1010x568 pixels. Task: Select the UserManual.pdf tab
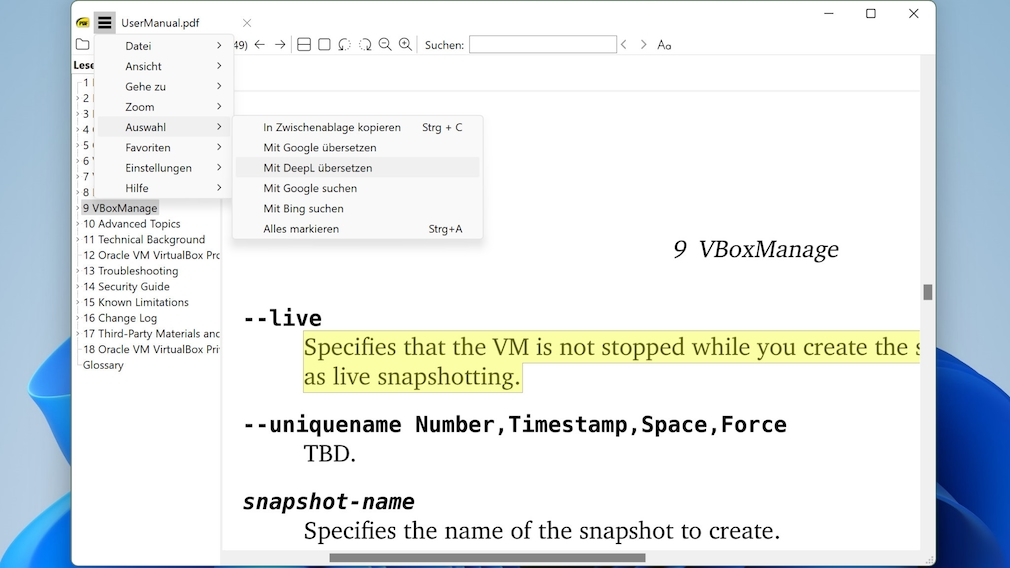click(160, 23)
